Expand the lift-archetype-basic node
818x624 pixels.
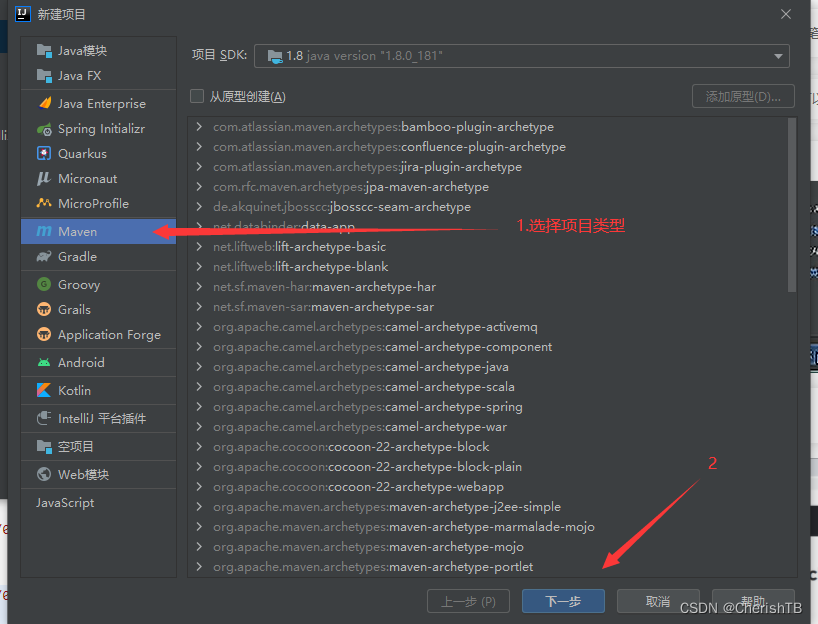point(199,246)
